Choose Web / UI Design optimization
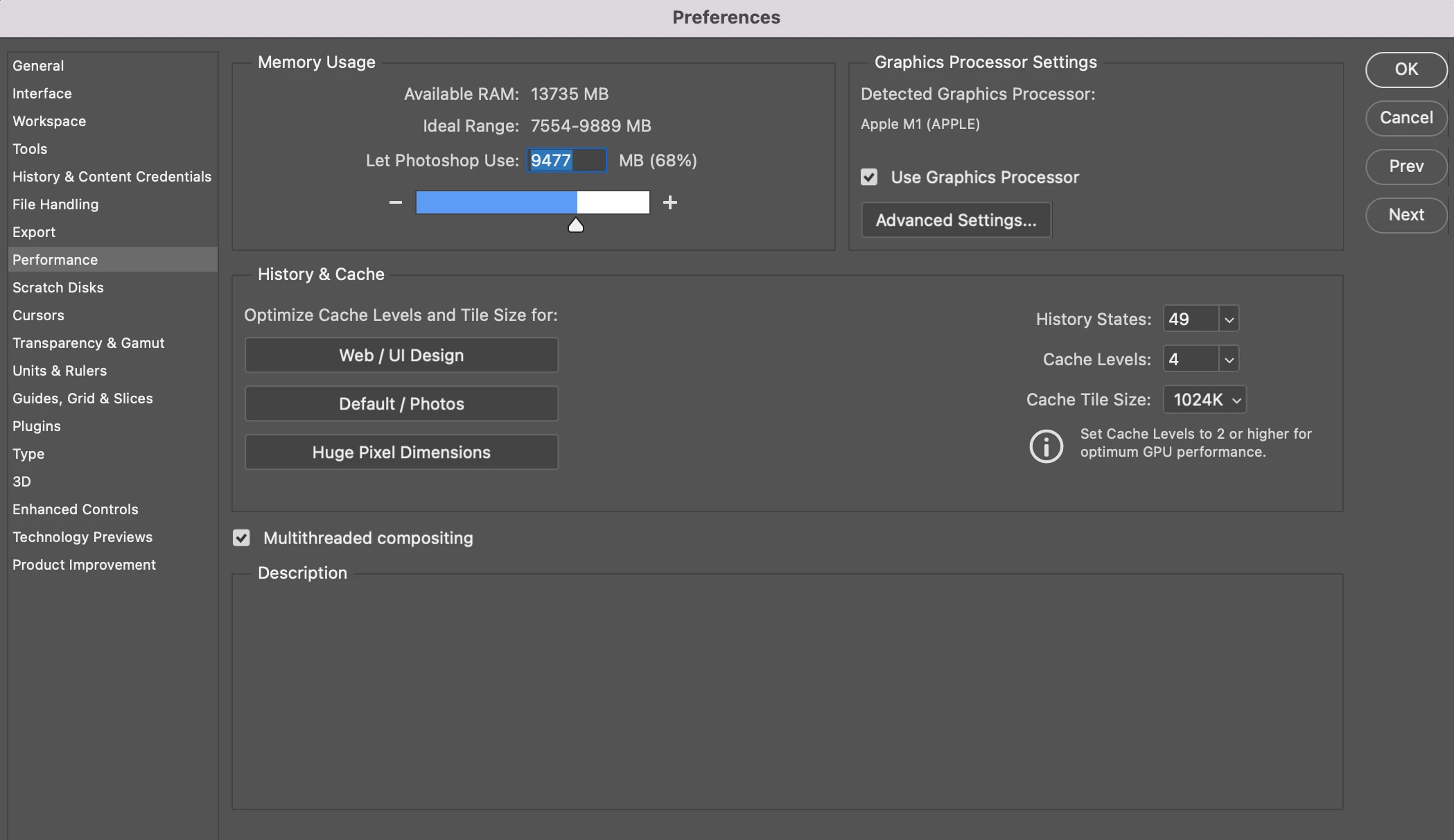Screen dimensions: 1454x840 coord(401,356)
